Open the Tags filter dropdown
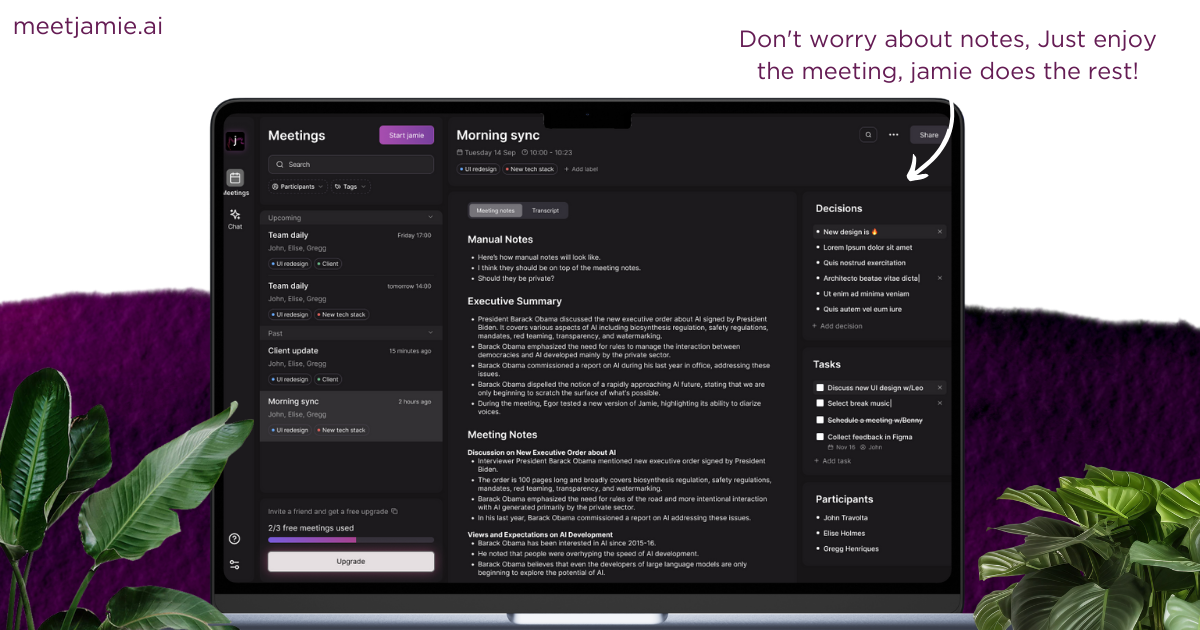 (x=350, y=186)
